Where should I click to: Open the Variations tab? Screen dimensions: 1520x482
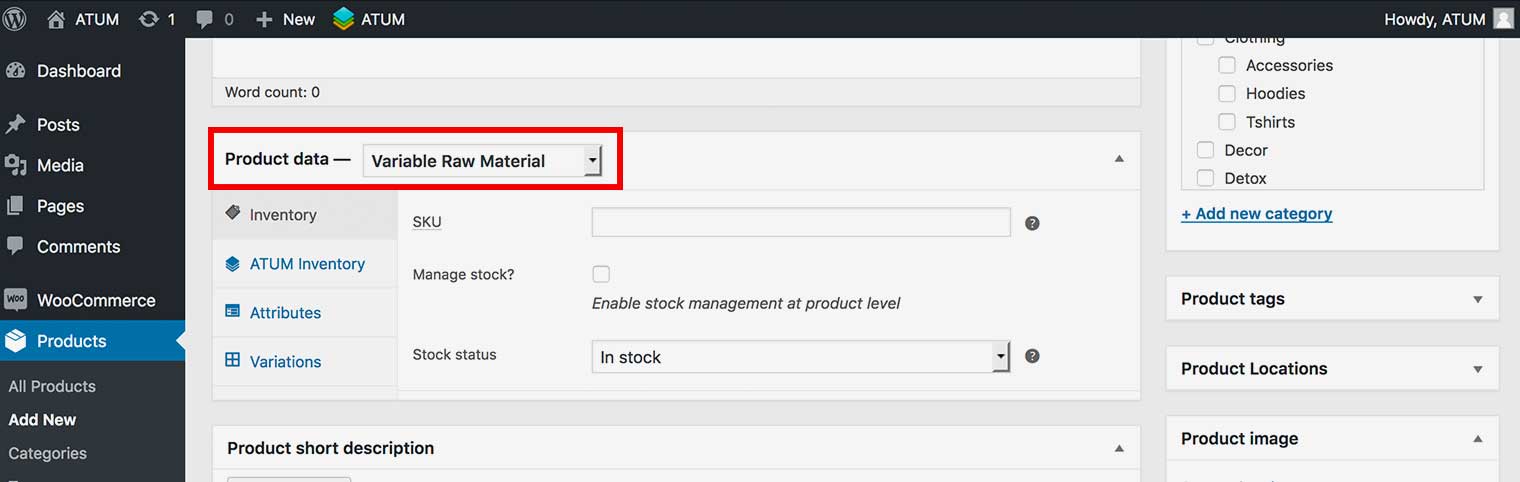point(285,362)
